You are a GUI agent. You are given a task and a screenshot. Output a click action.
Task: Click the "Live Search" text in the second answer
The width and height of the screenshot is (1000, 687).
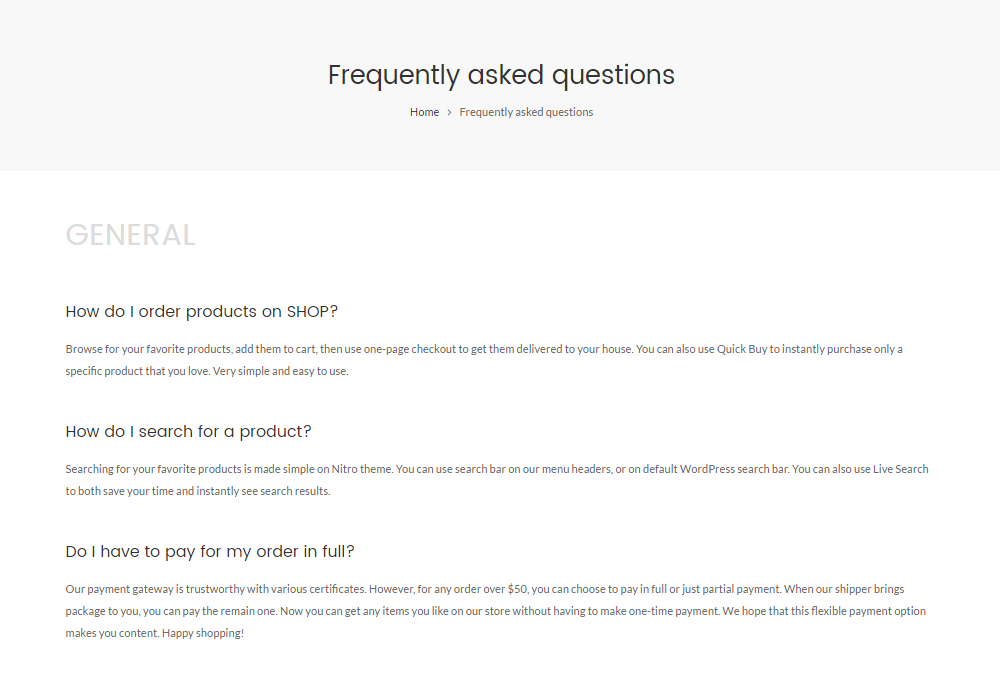tap(901, 469)
